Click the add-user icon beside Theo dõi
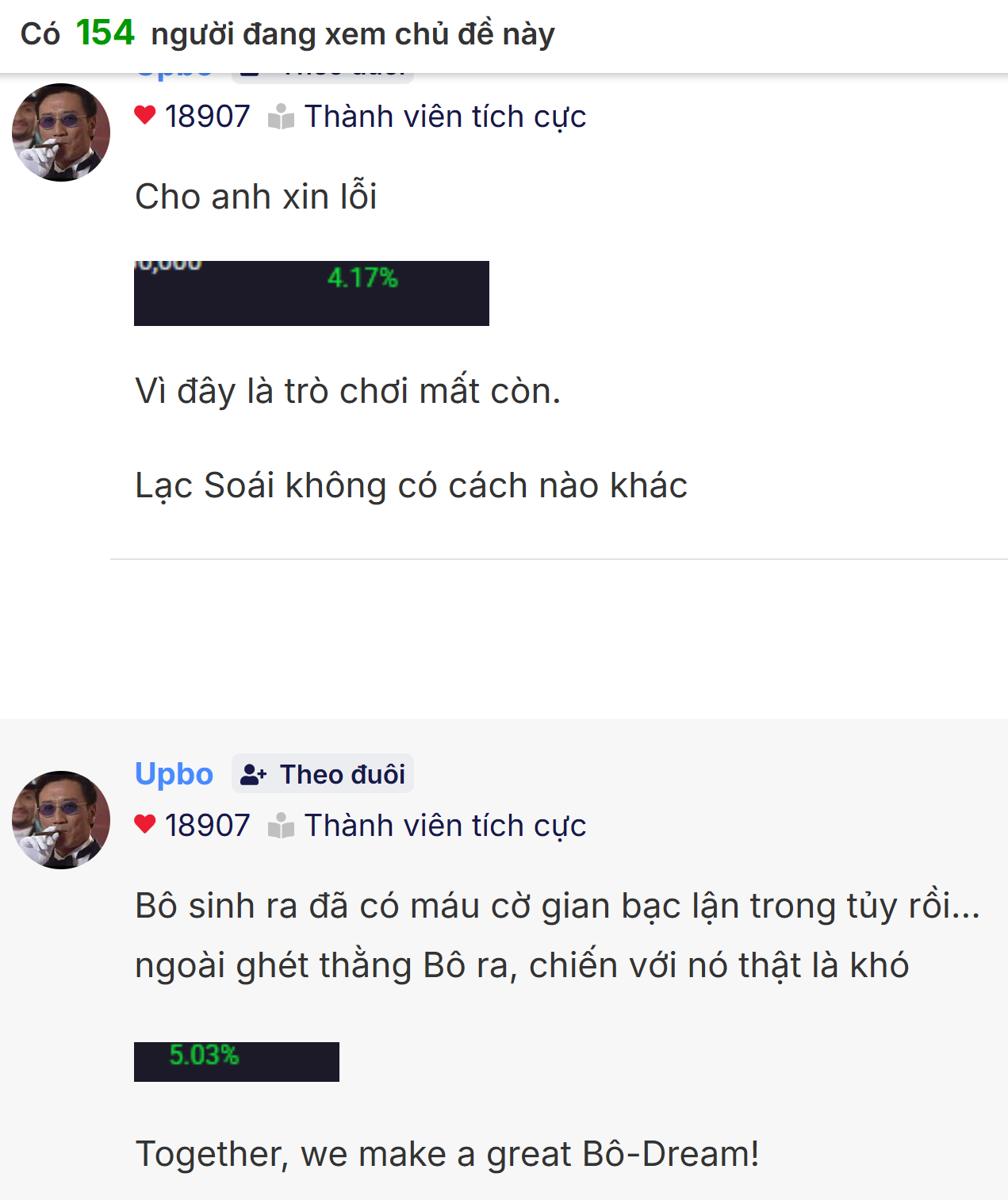 tap(253, 774)
